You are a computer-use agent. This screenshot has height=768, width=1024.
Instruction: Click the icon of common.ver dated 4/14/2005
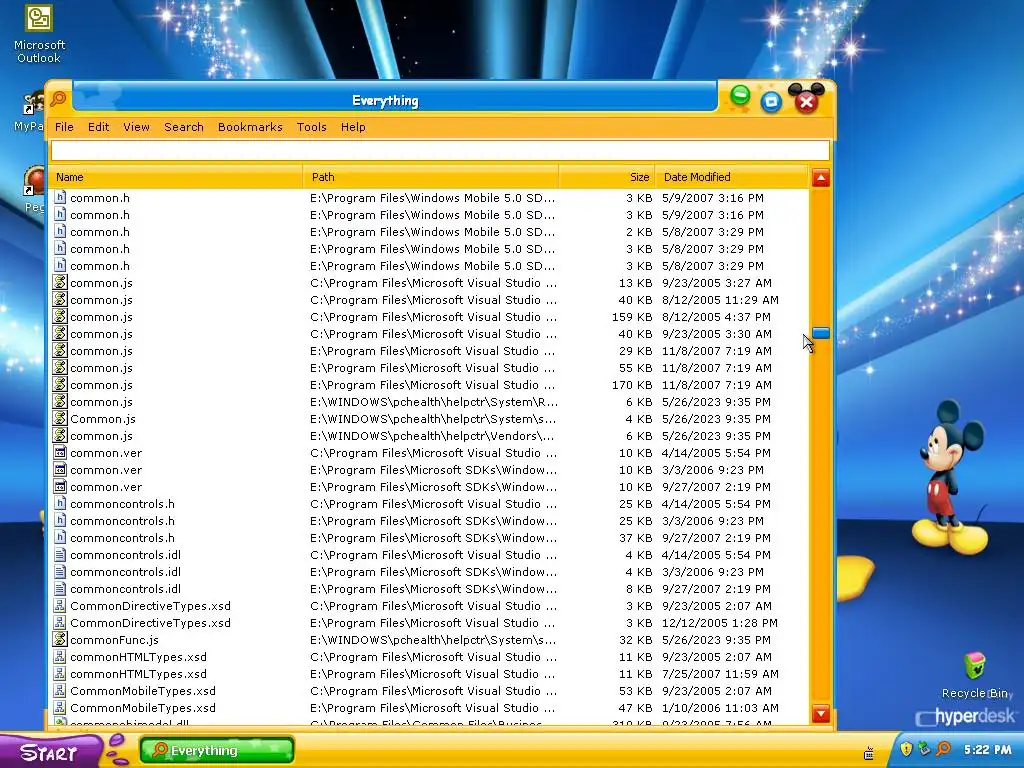click(60, 453)
